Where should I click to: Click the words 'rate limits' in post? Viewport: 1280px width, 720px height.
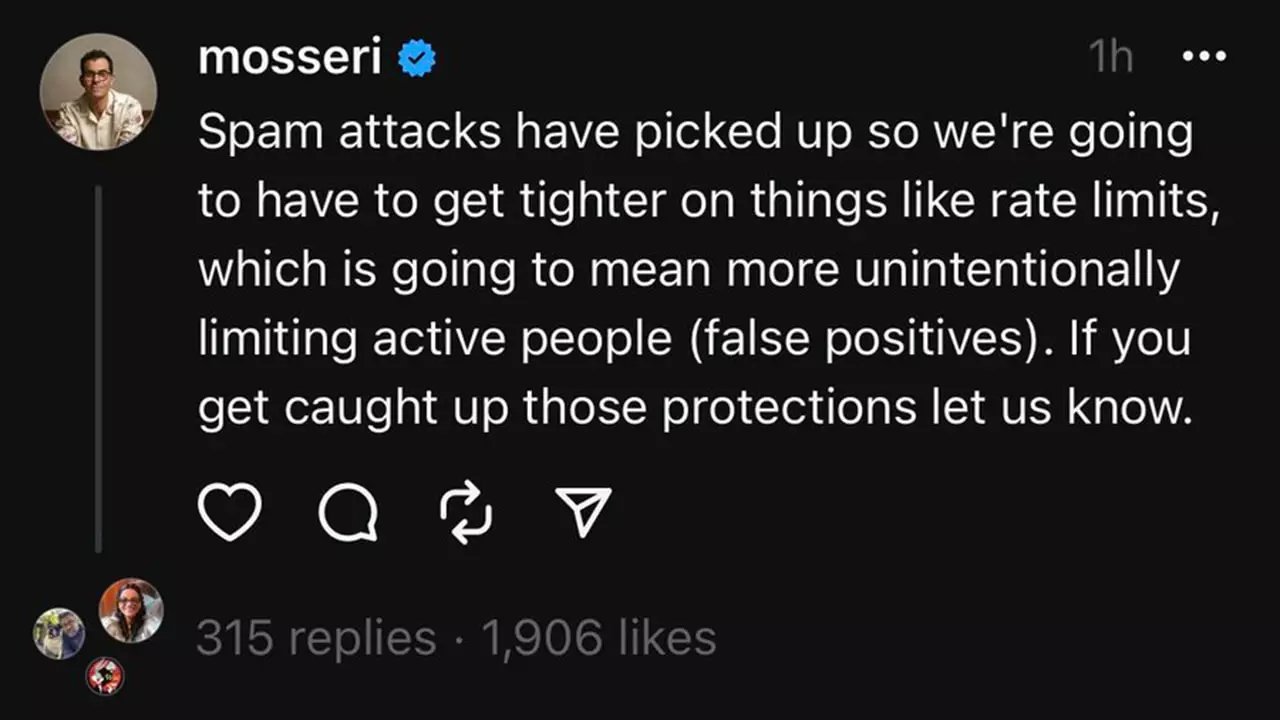(1104, 202)
